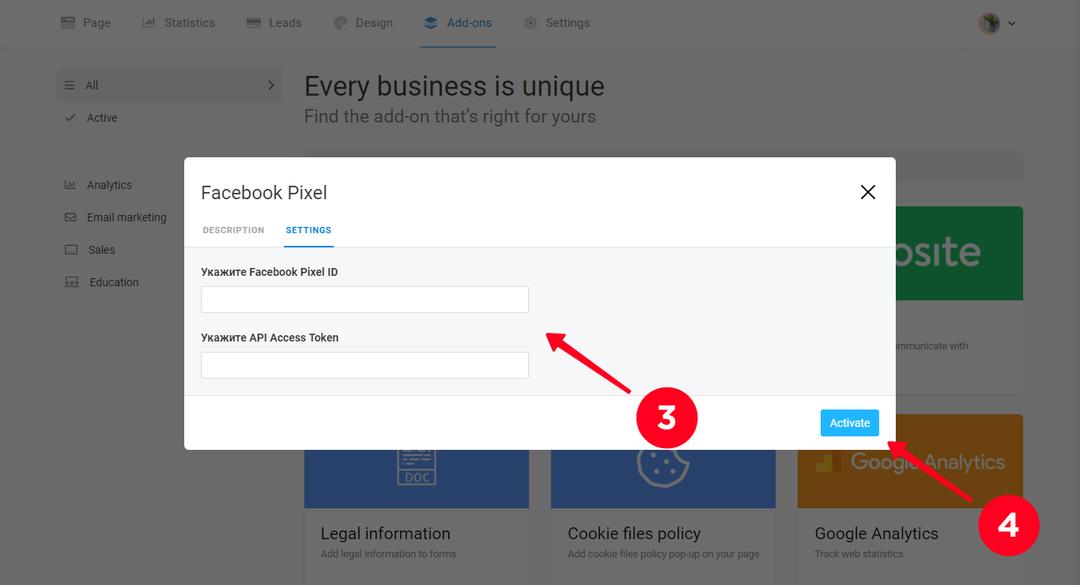Expand the All category chevron
Viewport: 1080px width, 585px height.
271,85
